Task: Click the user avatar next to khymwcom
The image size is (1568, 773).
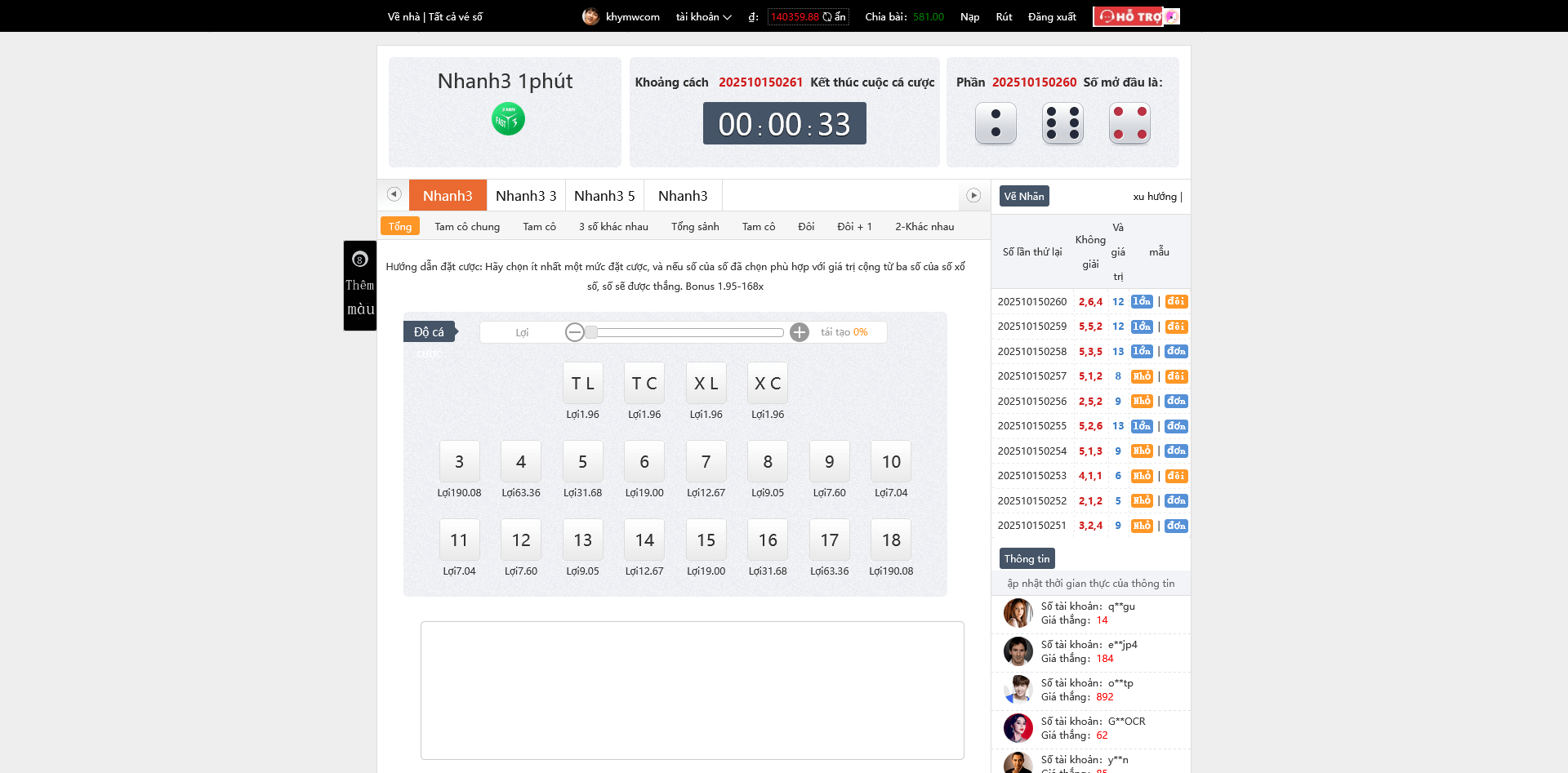Action: tap(590, 16)
